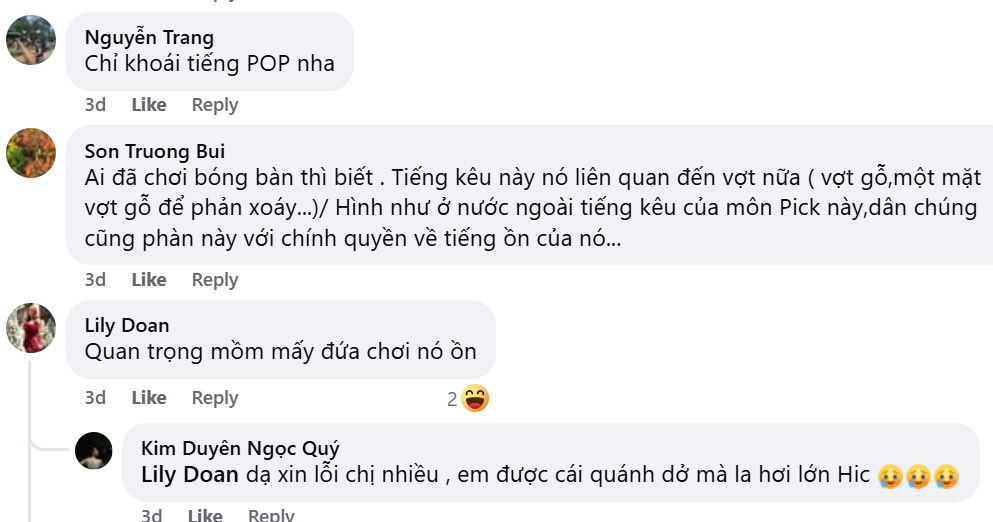Click the bold Lily Doan mention in the reply

(x=190, y=474)
